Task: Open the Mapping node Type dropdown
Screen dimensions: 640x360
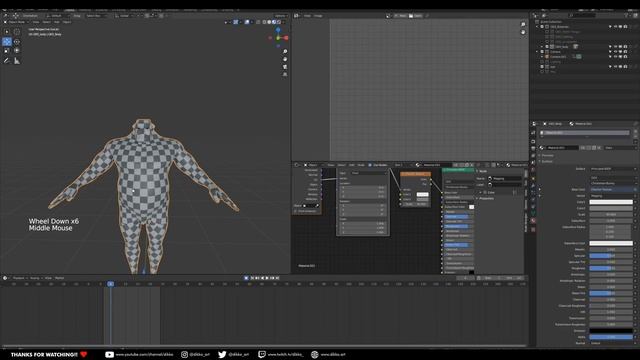Action: [x=369, y=173]
